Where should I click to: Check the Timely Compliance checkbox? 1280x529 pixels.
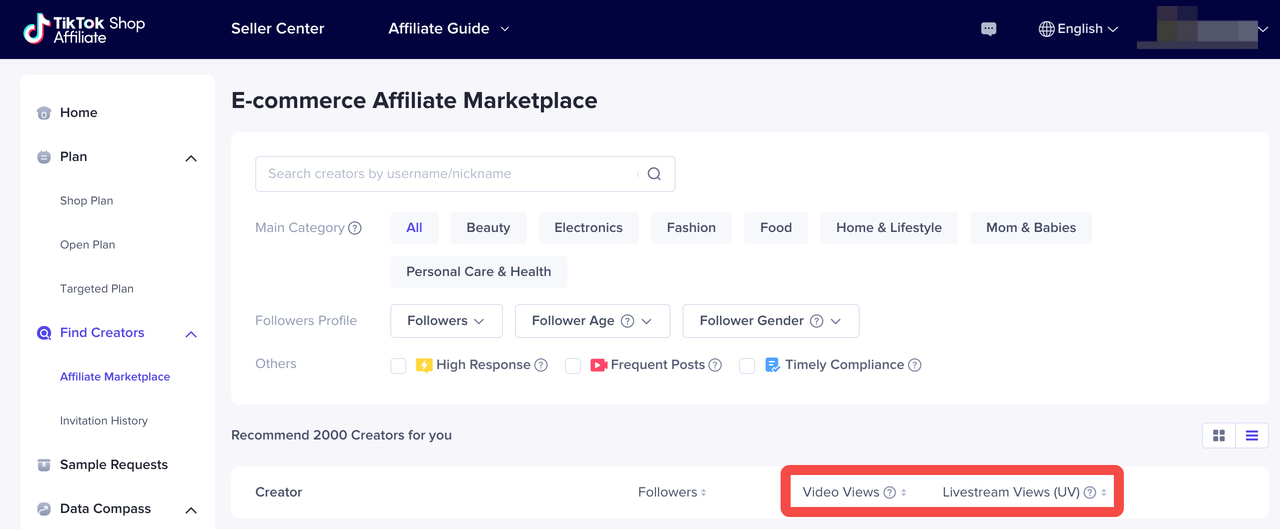[747, 366]
